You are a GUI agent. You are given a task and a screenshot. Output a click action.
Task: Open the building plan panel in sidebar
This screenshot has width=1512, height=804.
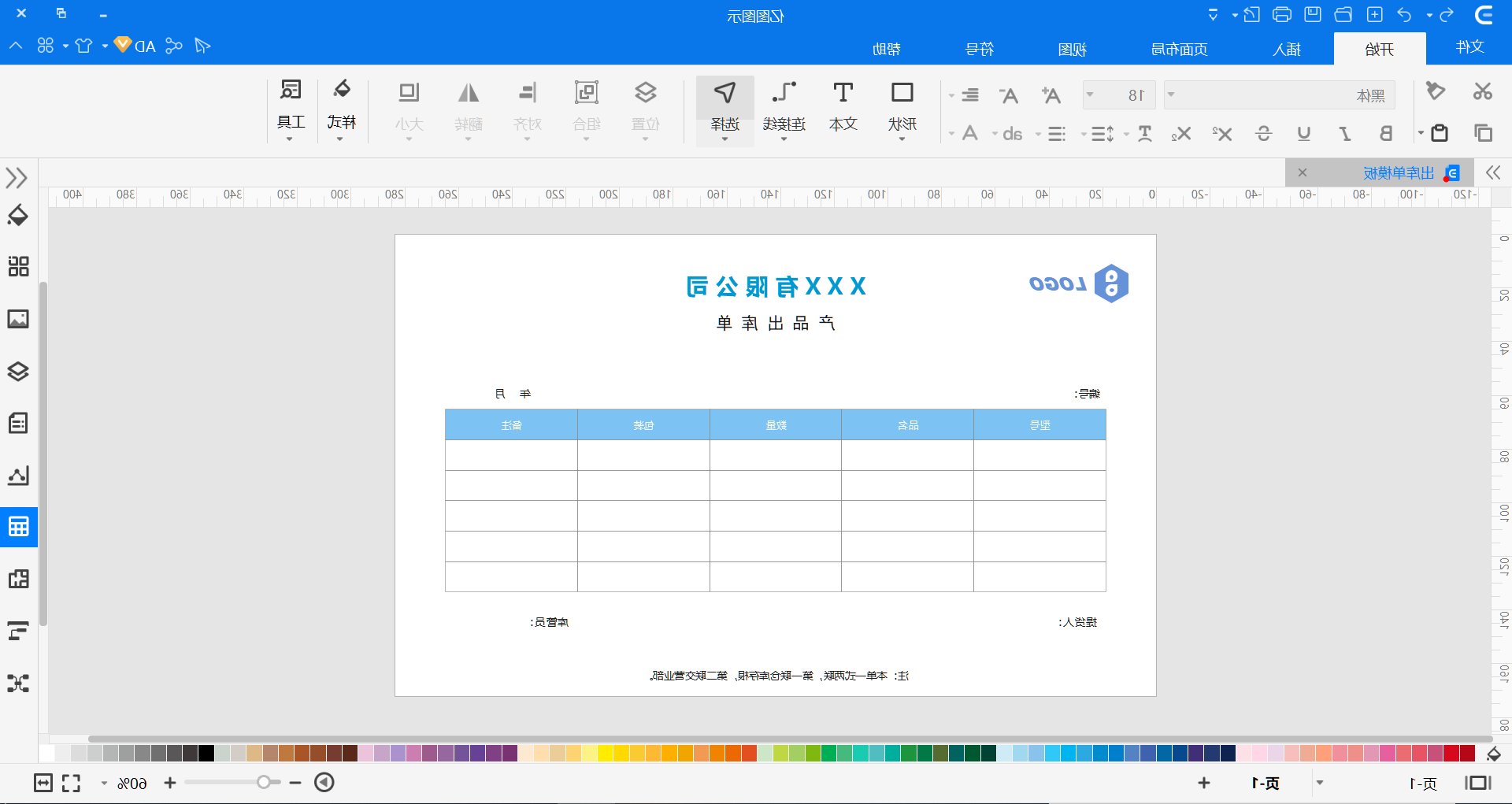tap(18, 579)
